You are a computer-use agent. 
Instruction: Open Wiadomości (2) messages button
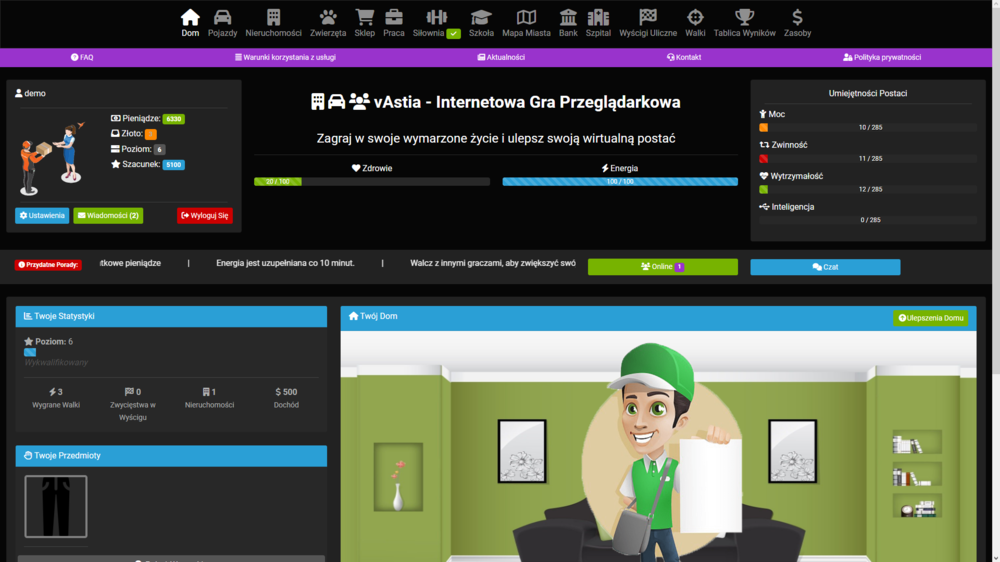108,216
